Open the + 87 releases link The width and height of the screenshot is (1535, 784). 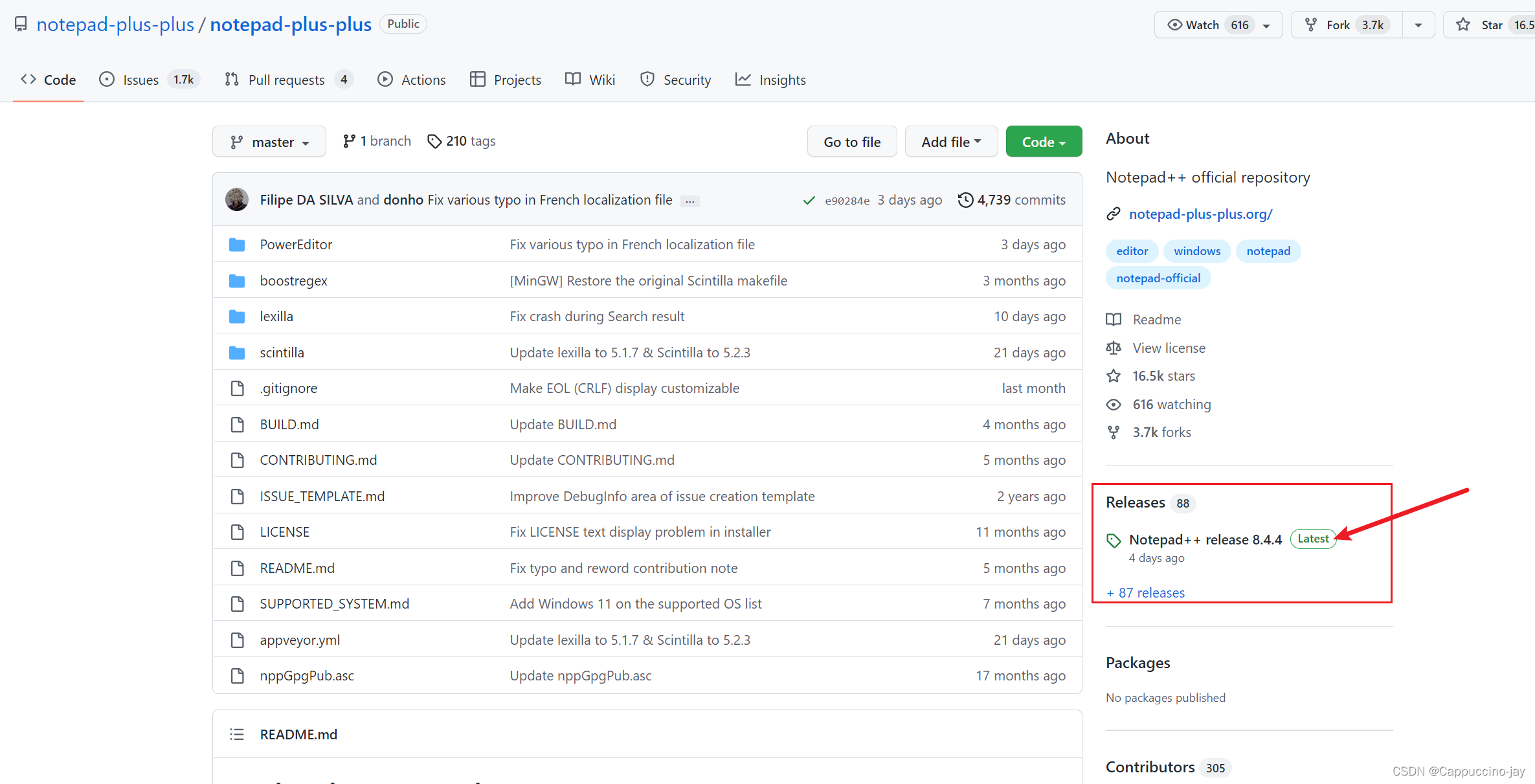click(x=1146, y=592)
